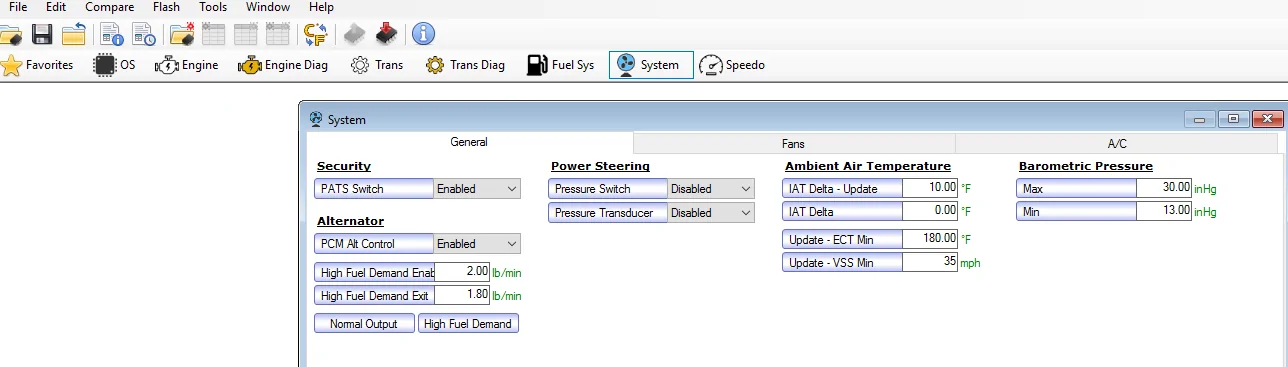This screenshot has width=1288, height=367.
Task: Click the Pressure Transducer label button
Action: pos(608,212)
